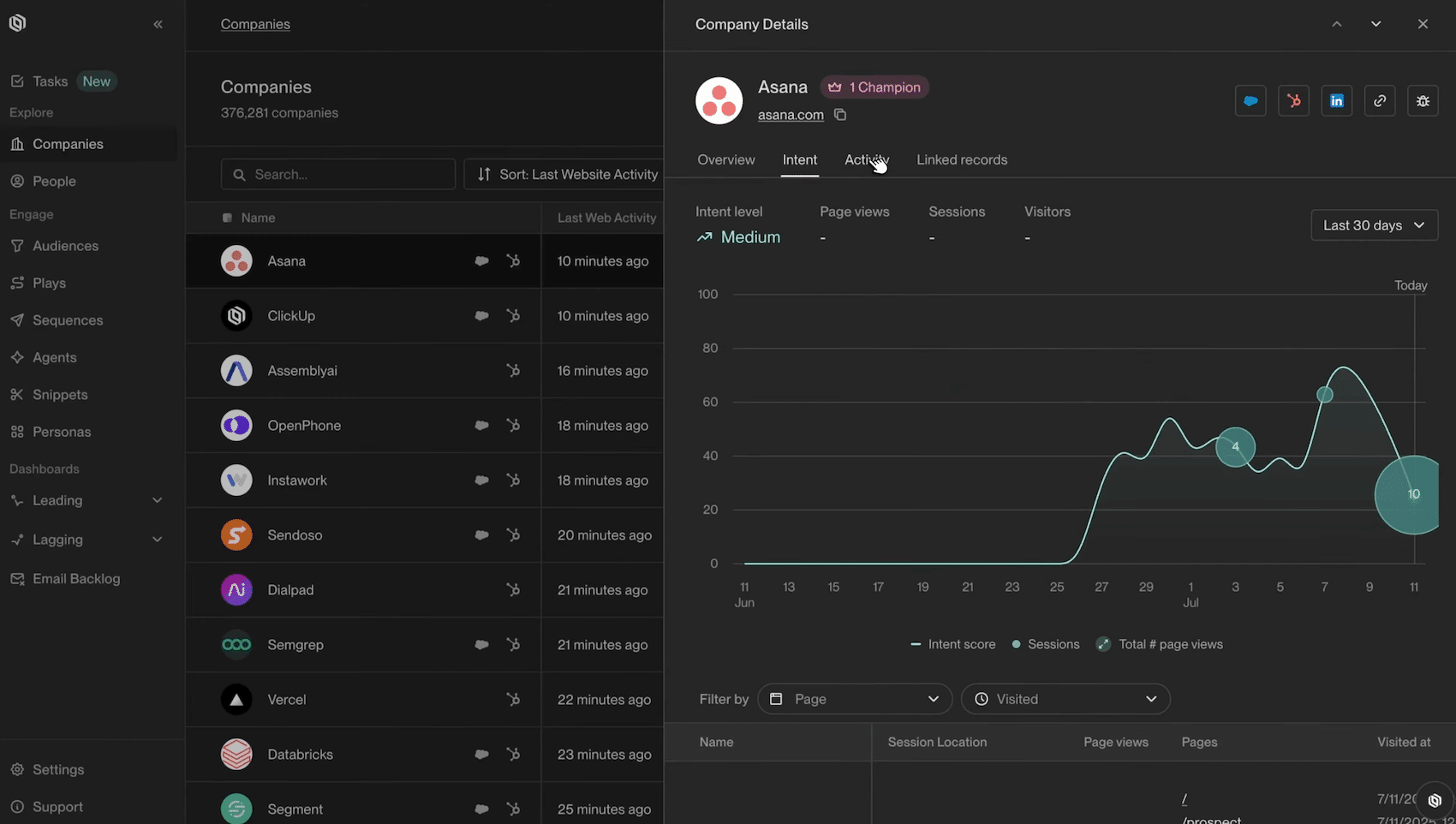1456x824 pixels.
Task: Copy asana.com domain with copy icon
Action: pos(840,115)
